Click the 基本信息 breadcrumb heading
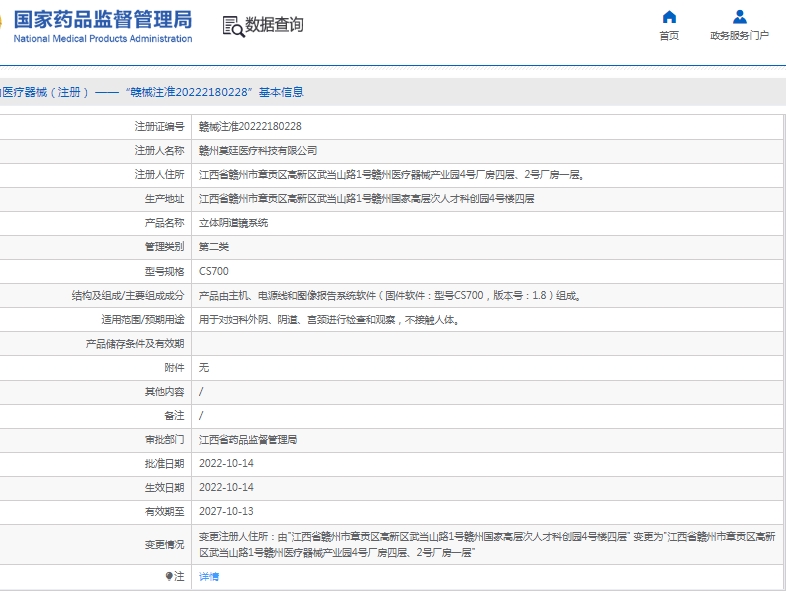786x597 pixels. (281, 92)
